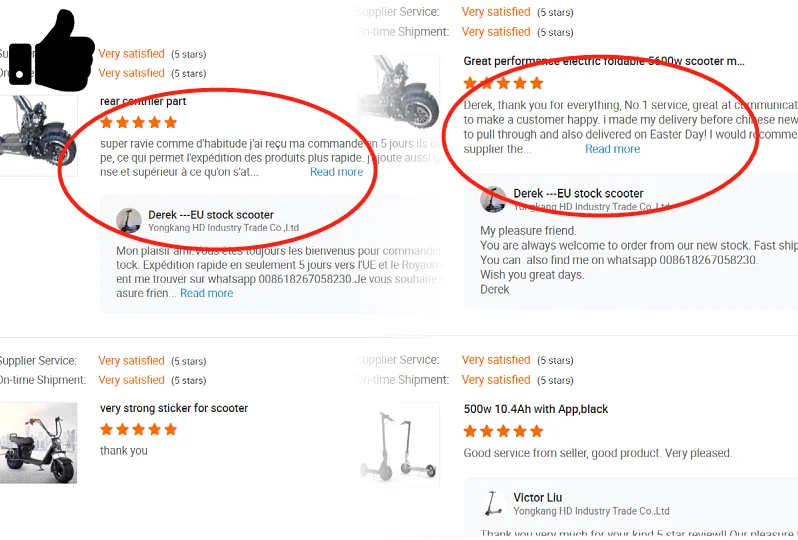Open 'Read more' in the French 'super ravie' review
798x540 pixels.
point(336,172)
